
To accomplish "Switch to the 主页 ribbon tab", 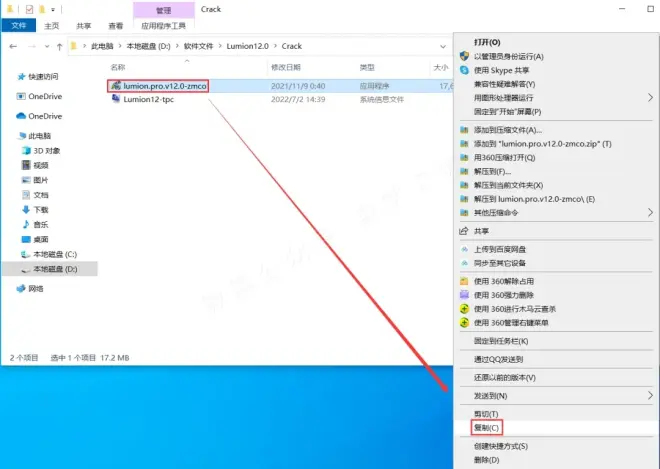I will pyautogui.click(x=51, y=26).
